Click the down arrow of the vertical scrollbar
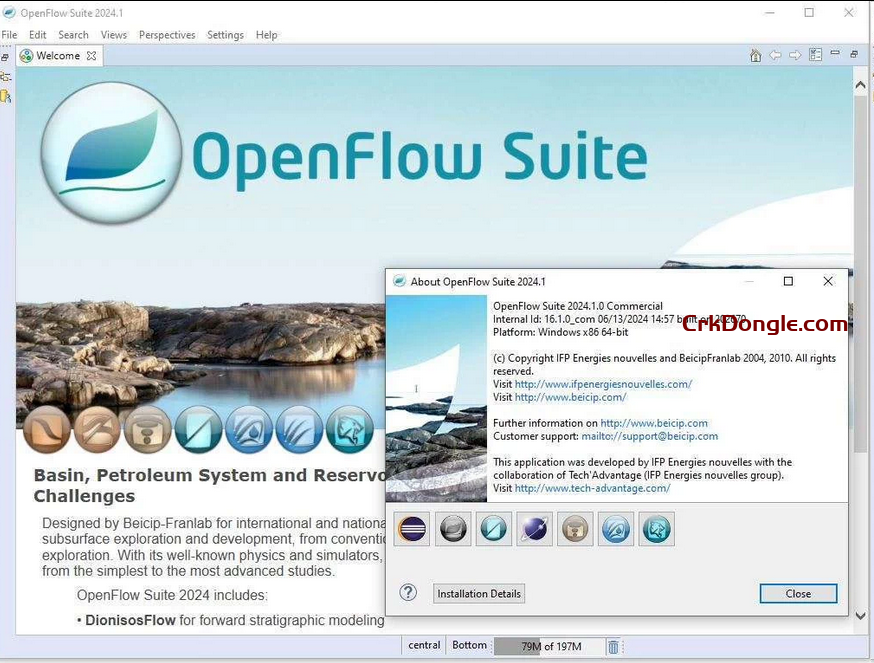This screenshot has width=874, height=663. tap(860, 616)
